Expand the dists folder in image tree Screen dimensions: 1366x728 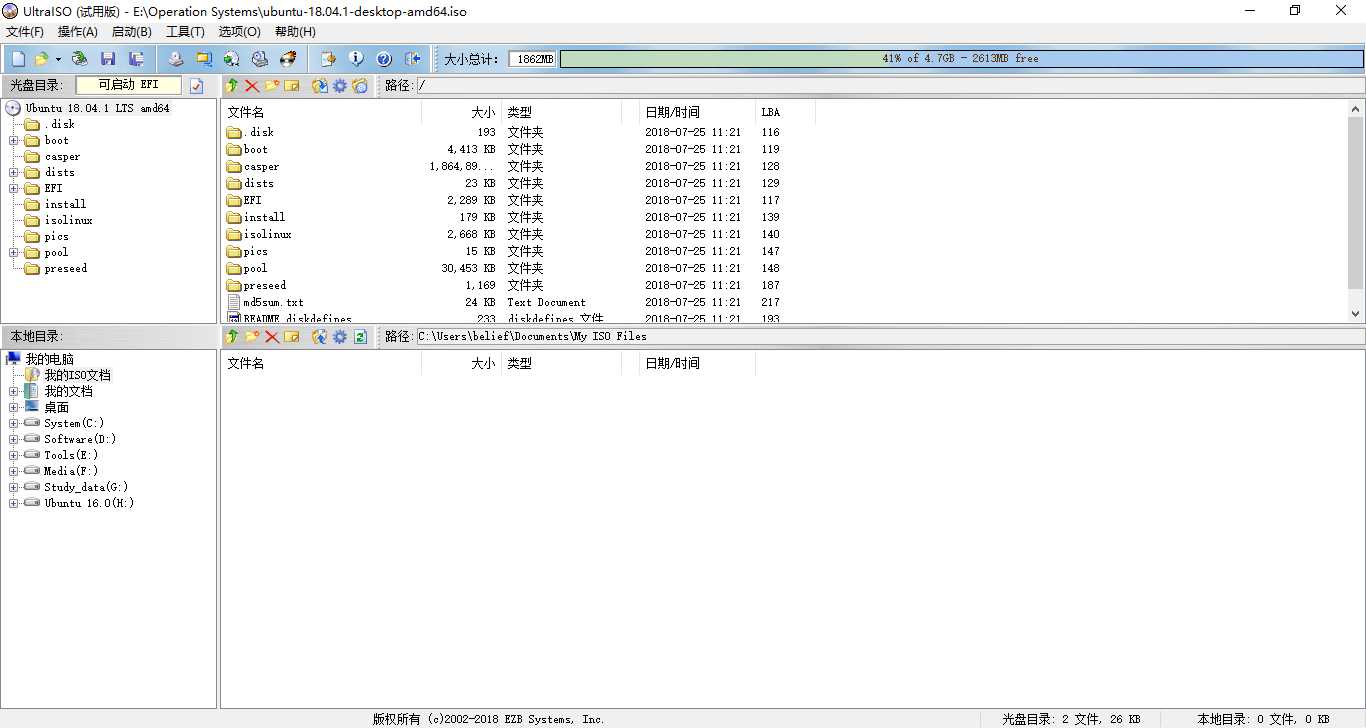click(14, 173)
